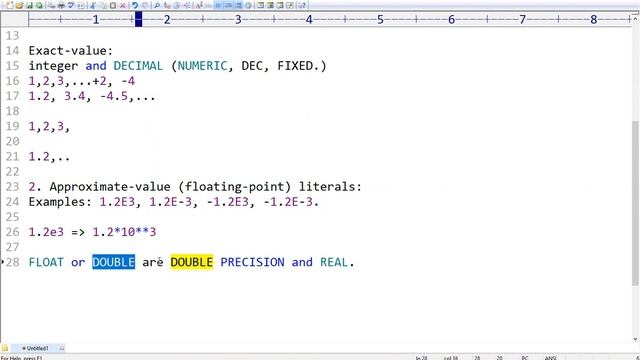Screen dimensions: 640x360
Task: Click 1.2*10**3 on line 26
Action: 124,232
